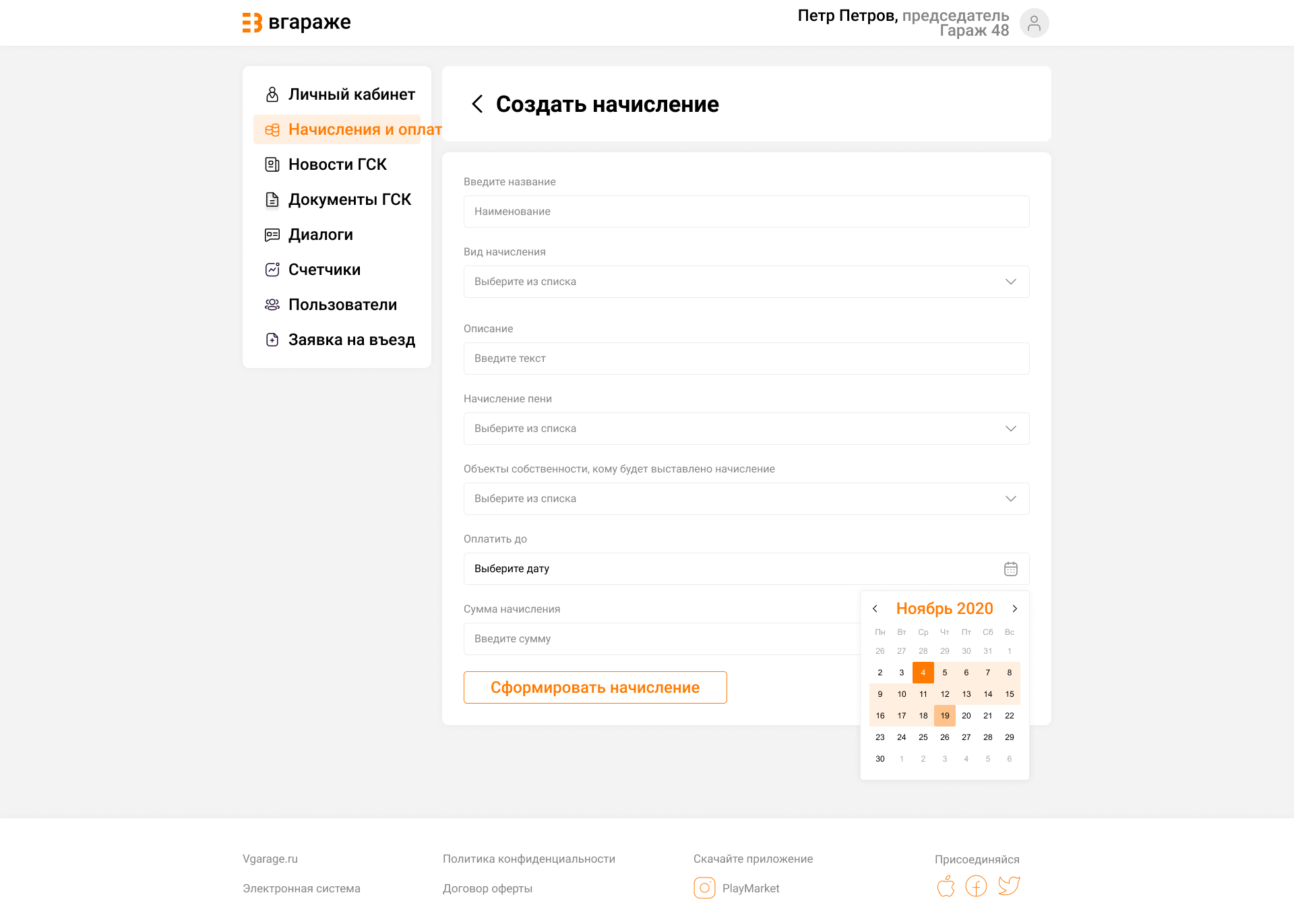Go to next month in calendar
Image resolution: width=1294 pixels, height=924 pixels.
pos(1014,609)
